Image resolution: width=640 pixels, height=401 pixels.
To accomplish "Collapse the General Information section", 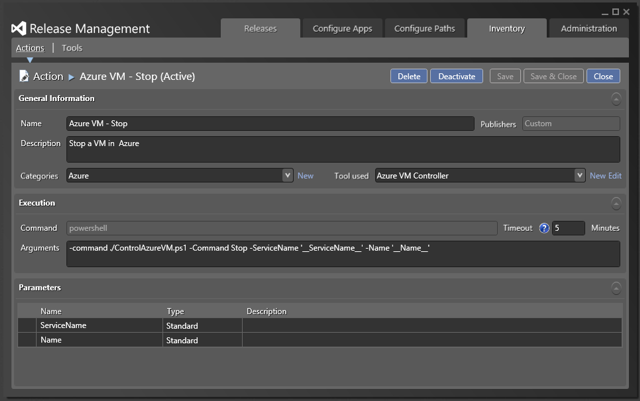I will click(616, 99).
